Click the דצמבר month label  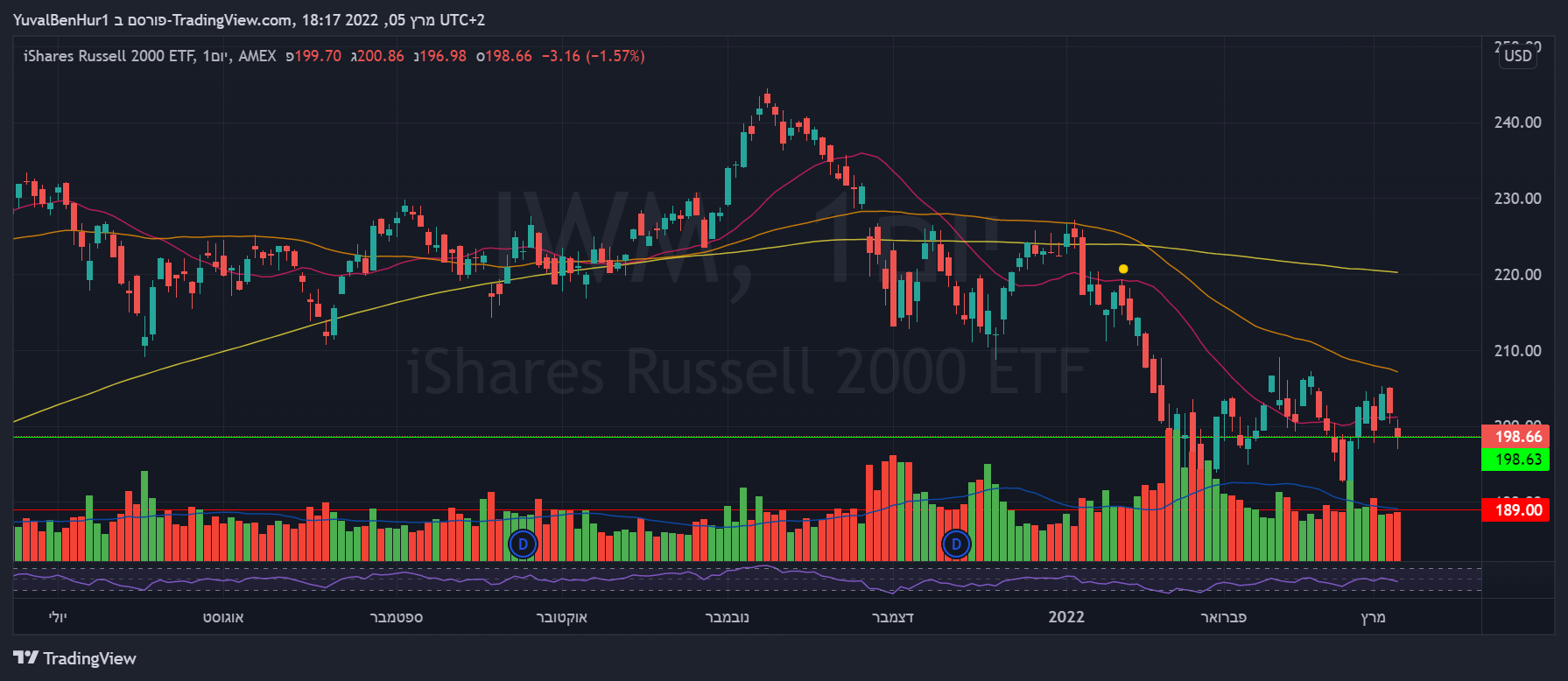coord(893,617)
